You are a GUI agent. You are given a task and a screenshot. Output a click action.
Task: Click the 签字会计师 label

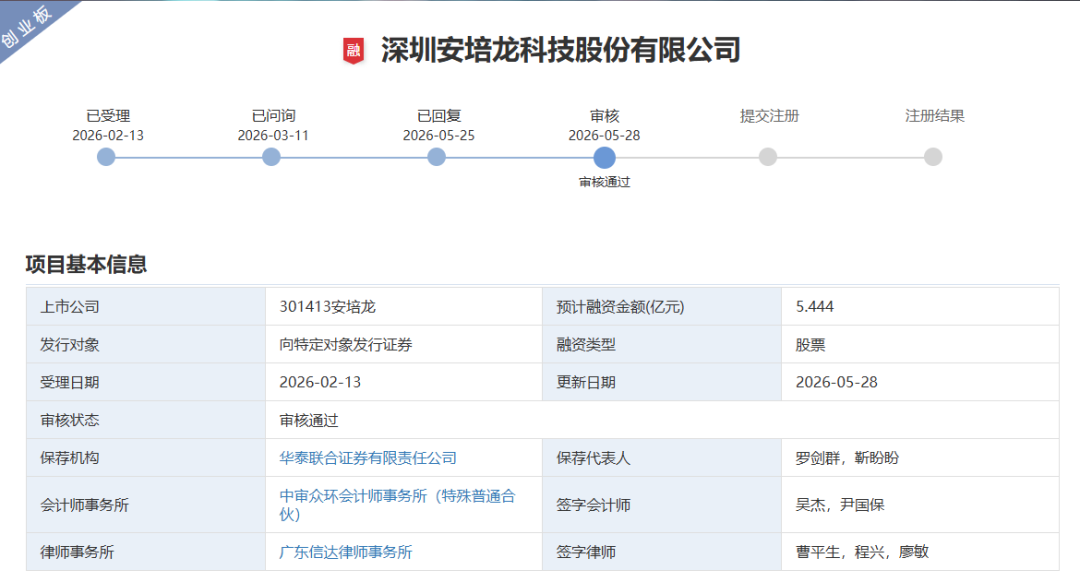point(593,505)
